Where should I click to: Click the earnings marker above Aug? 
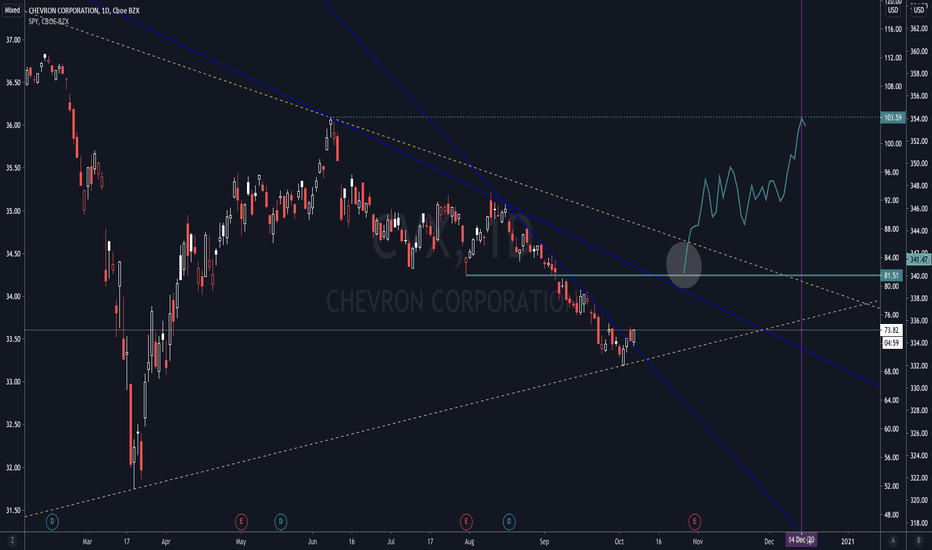(466, 522)
